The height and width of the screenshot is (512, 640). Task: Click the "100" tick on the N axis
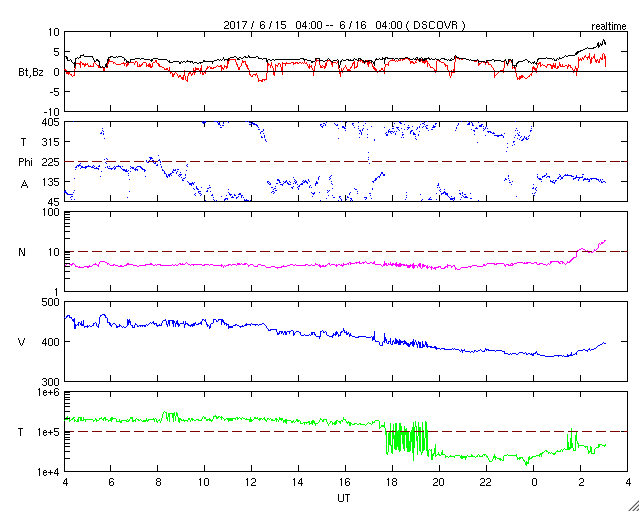pos(51,213)
